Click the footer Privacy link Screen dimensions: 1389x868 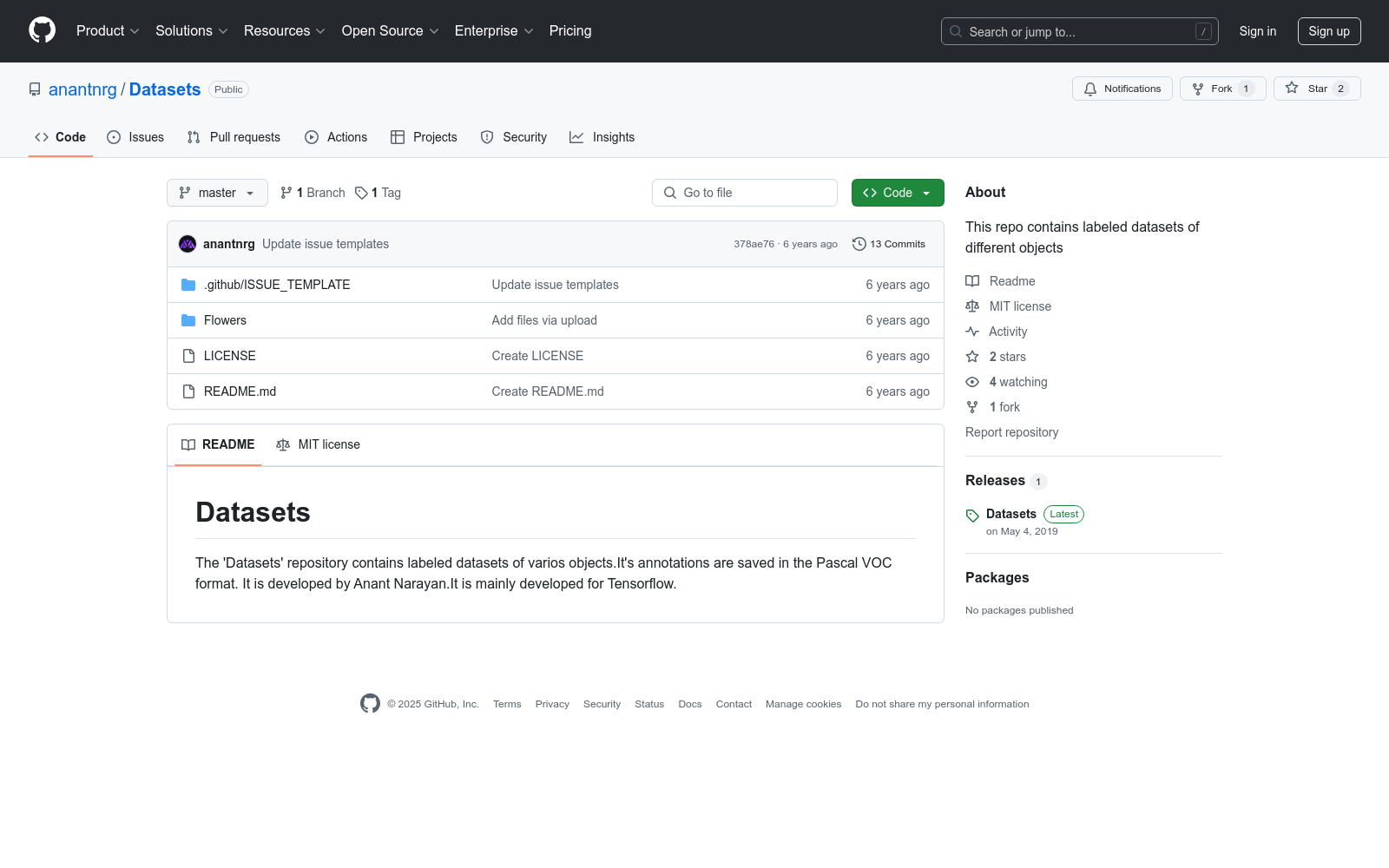(552, 704)
